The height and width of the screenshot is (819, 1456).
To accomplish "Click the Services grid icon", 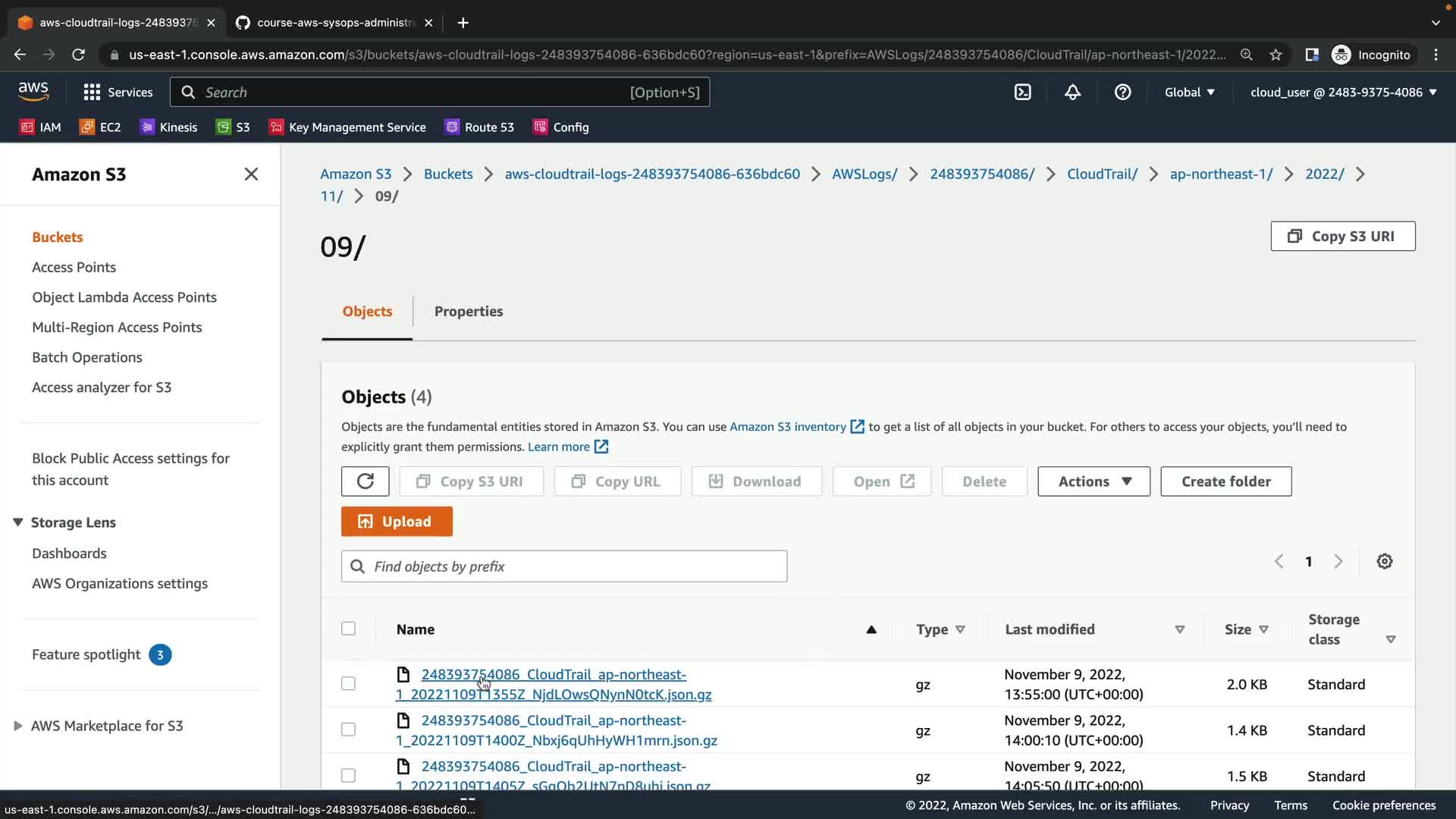I will coord(92,93).
